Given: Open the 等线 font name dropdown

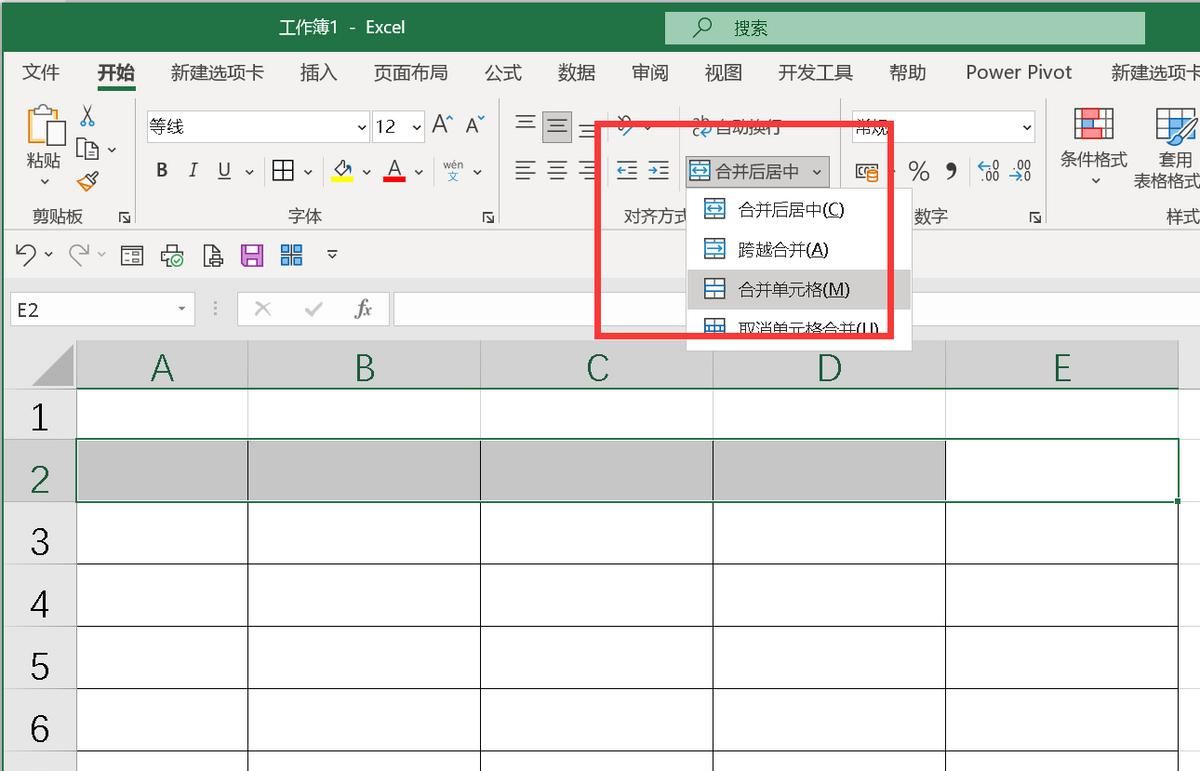Looking at the screenshot, I should pyautogui.click(x=362, y=127).
